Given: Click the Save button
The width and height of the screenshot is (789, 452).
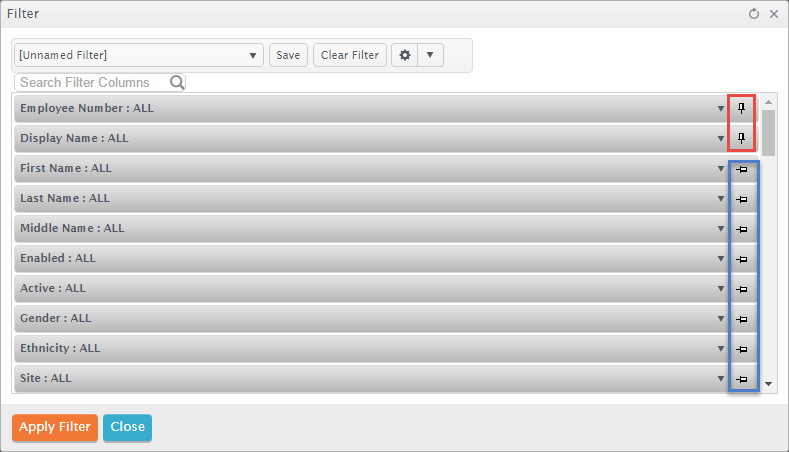Looking at the screenshot, I should (288, 55).
